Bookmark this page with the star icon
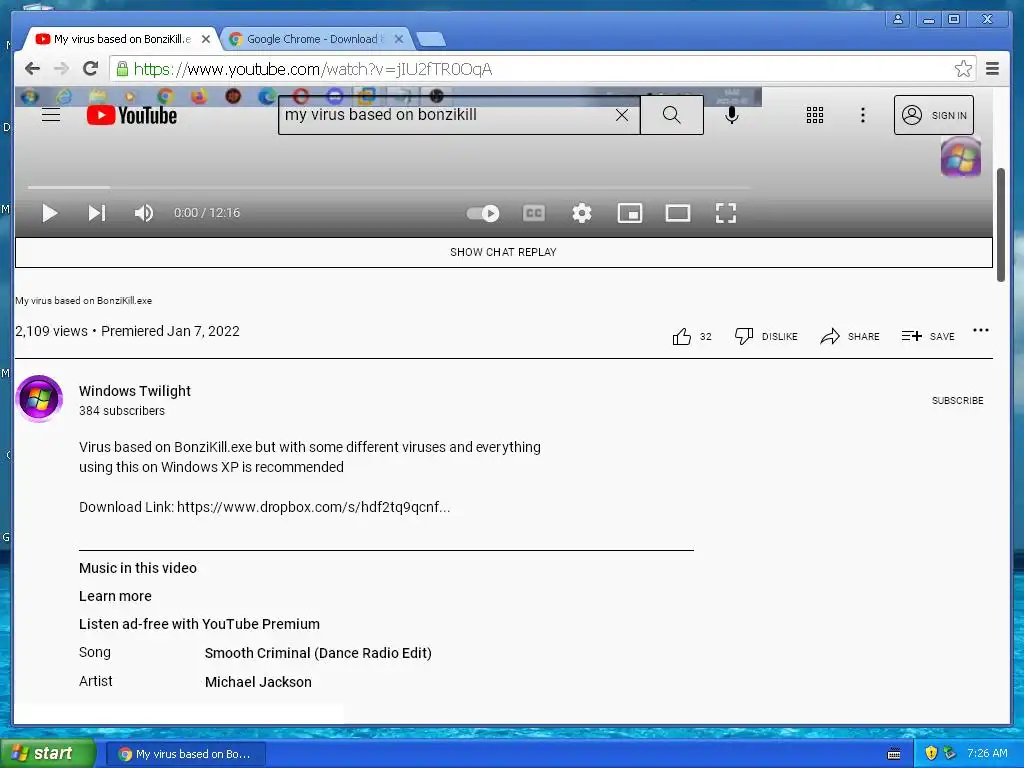 (x=963, y=69)
